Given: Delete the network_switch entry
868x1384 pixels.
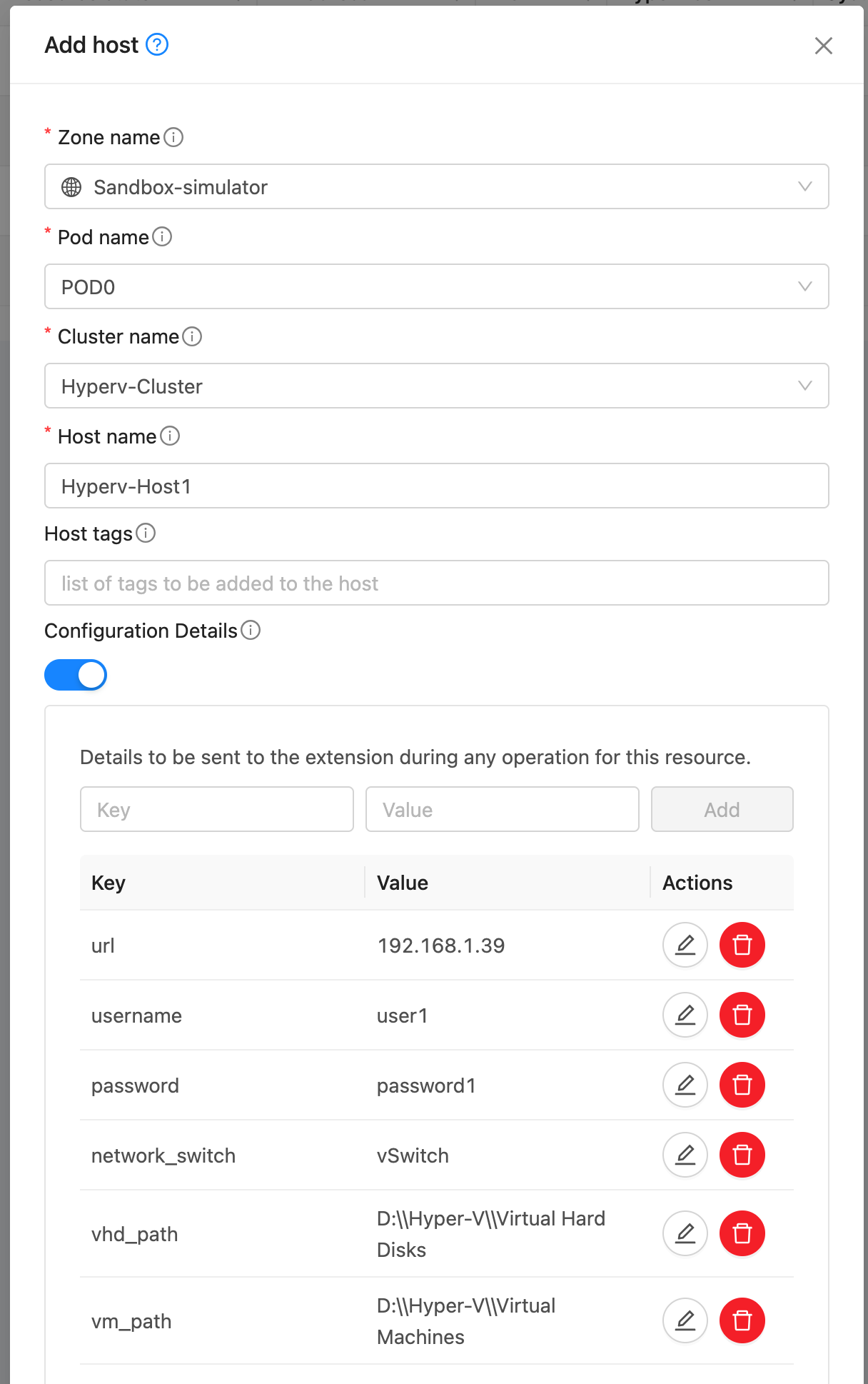Looking at the screenshot, I should tap(742, 1155).
